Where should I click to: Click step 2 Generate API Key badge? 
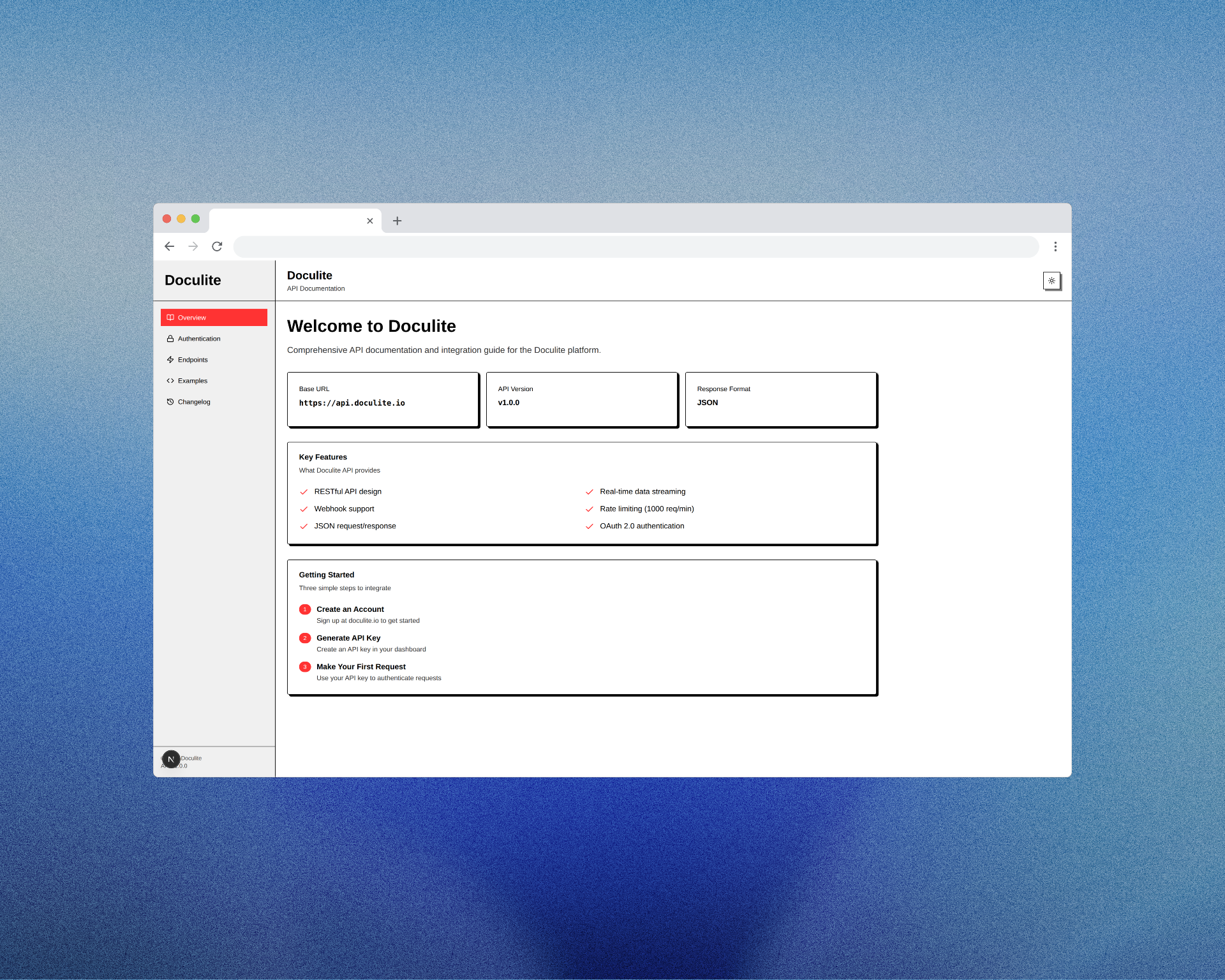click(305, 637)
